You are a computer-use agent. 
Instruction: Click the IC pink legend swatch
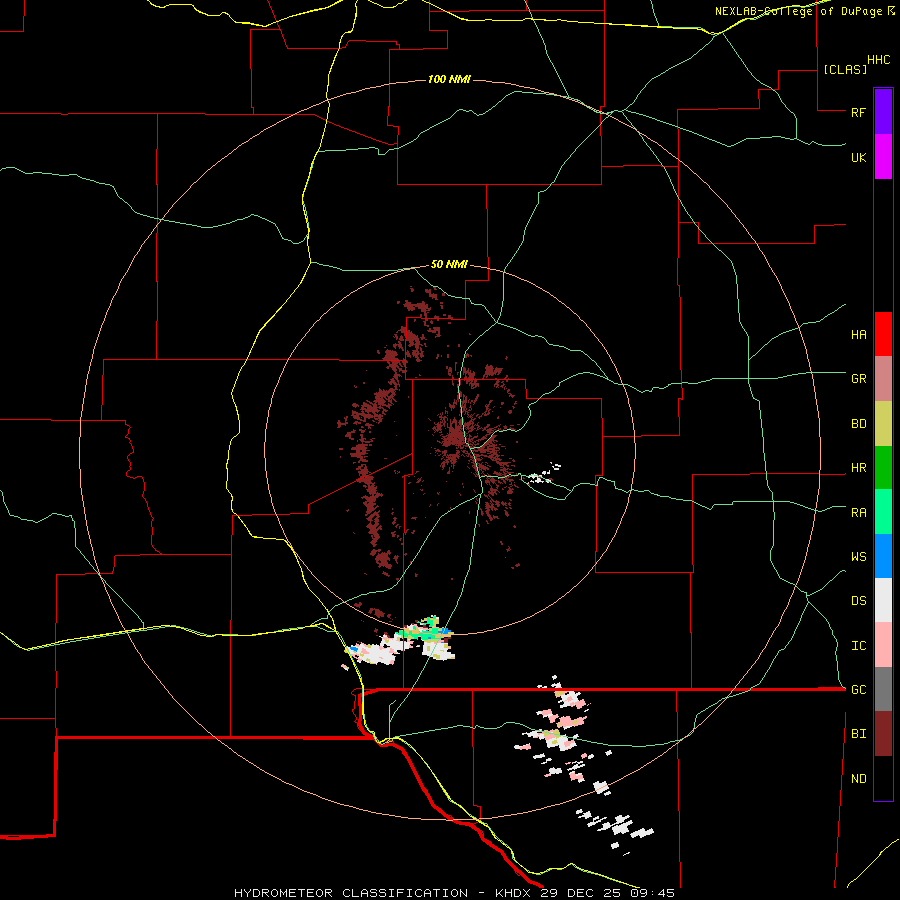pos(883,645)
